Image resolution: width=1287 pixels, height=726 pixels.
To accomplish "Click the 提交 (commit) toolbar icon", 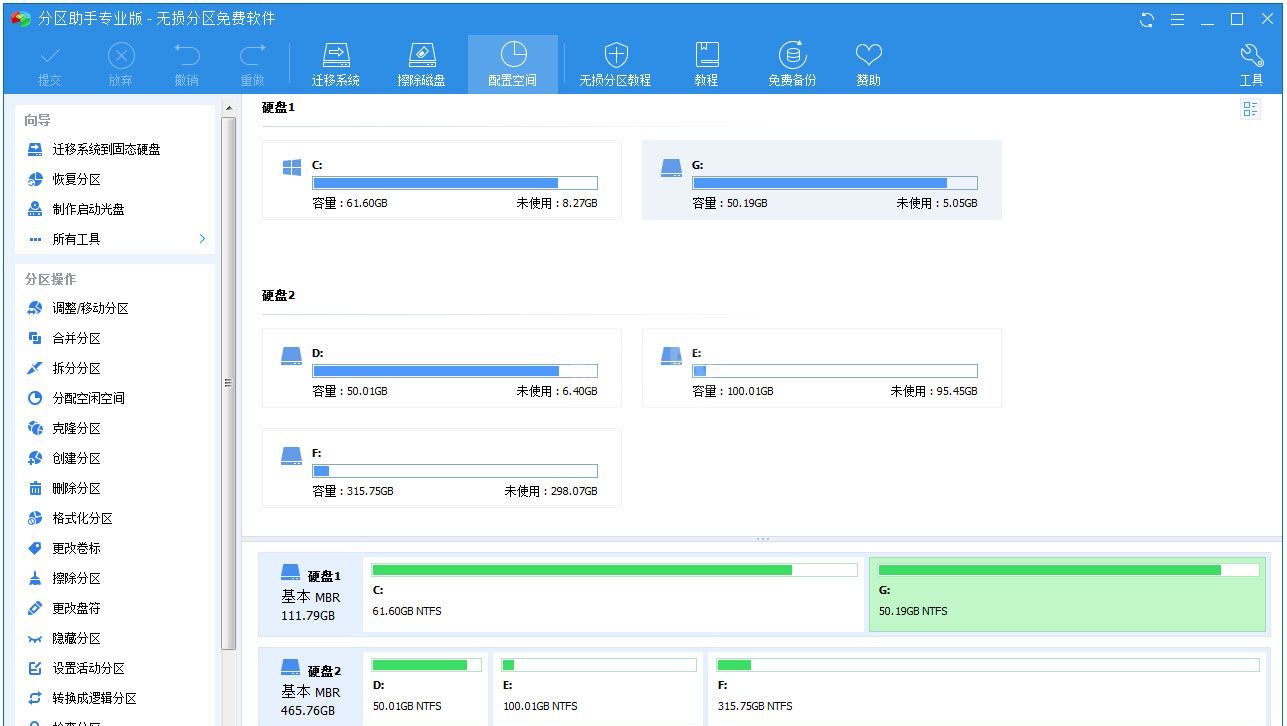I will point(49,65).
